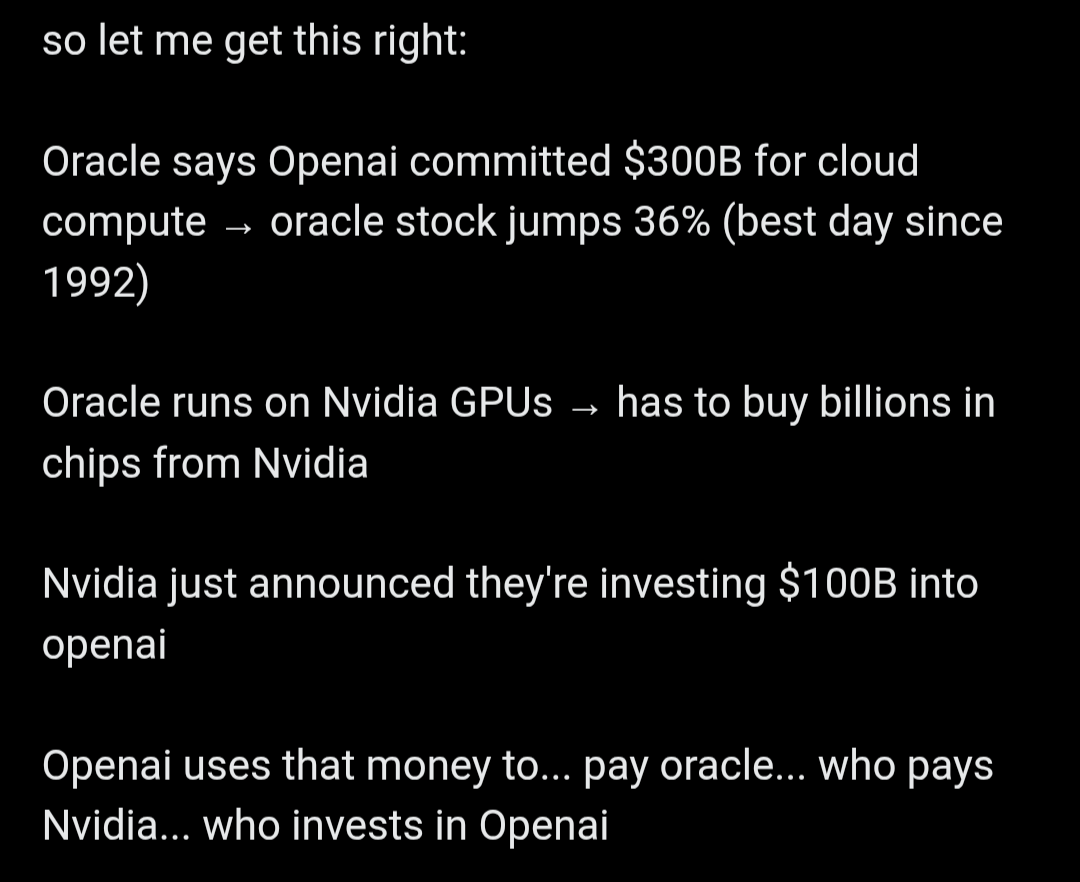Click the phrase 'oracle stock jumps'
Screen dimensions: 1080x882
[x=446, y=223]
